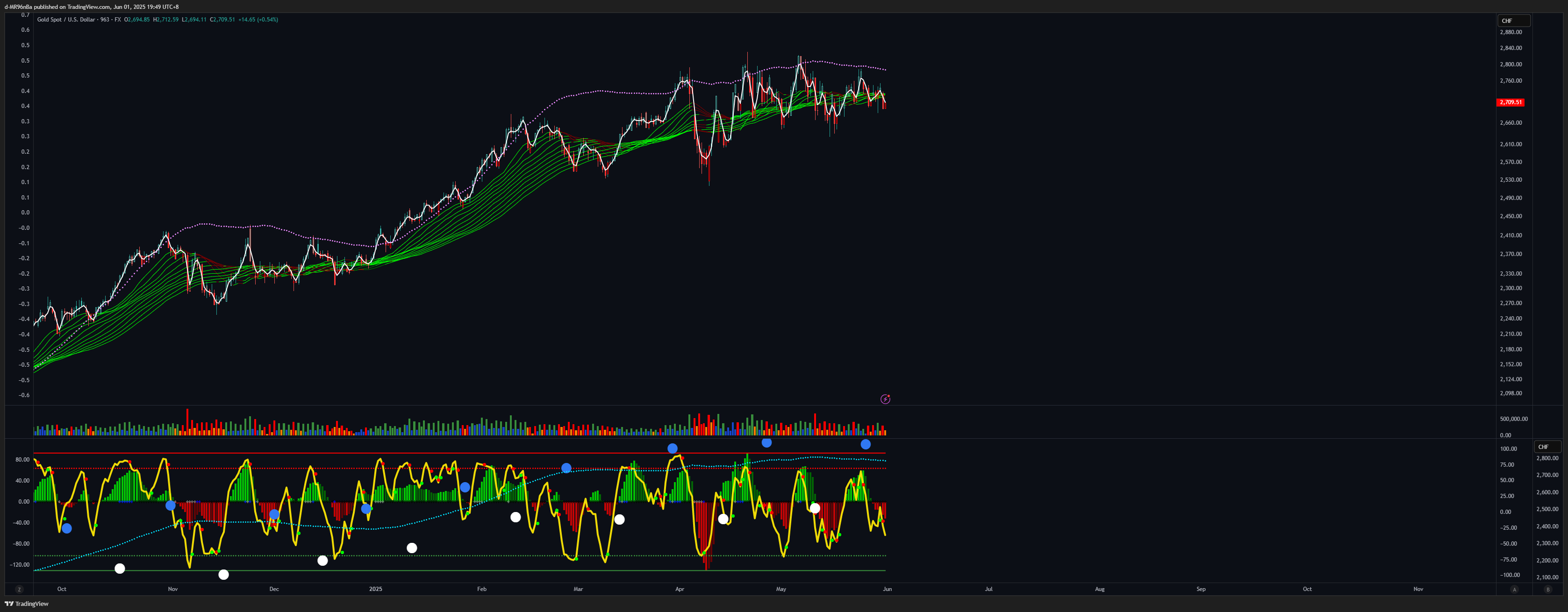This screenshot has height=612, width=1568.
Task: Click the 'published on TradingView.com' header text
Action: [x=72, y=7]
